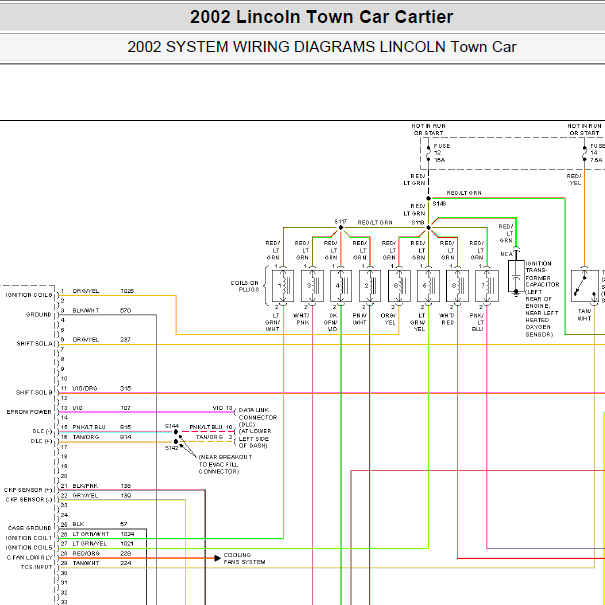Screen dimensions: 605x605
Task: Click the 'C FAN LOW RLY' pin label
Action: coord(30,558)
